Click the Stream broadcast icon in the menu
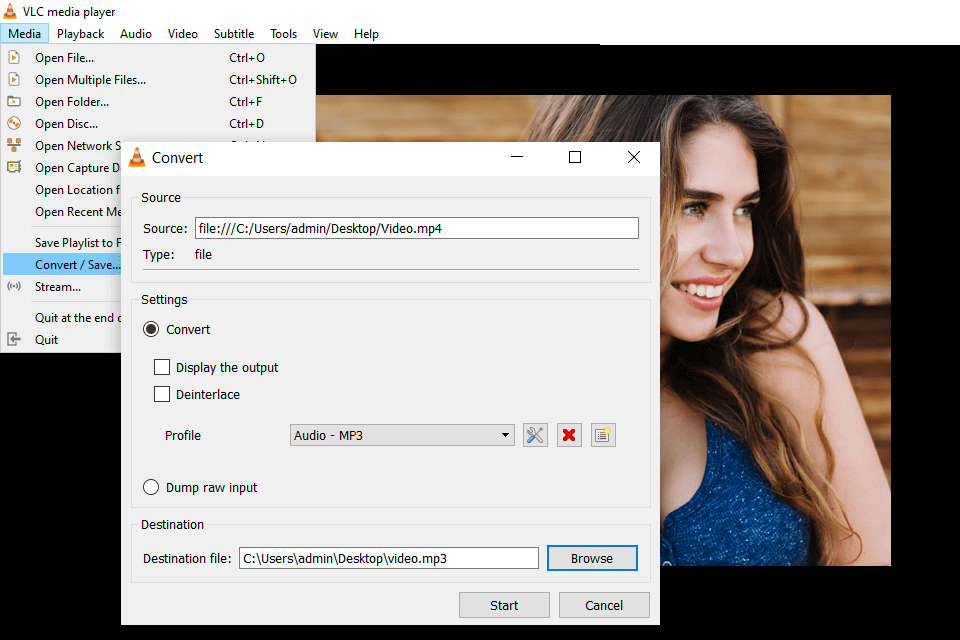The height and width of the screenshot is (640, 960). tap(14, 286)
